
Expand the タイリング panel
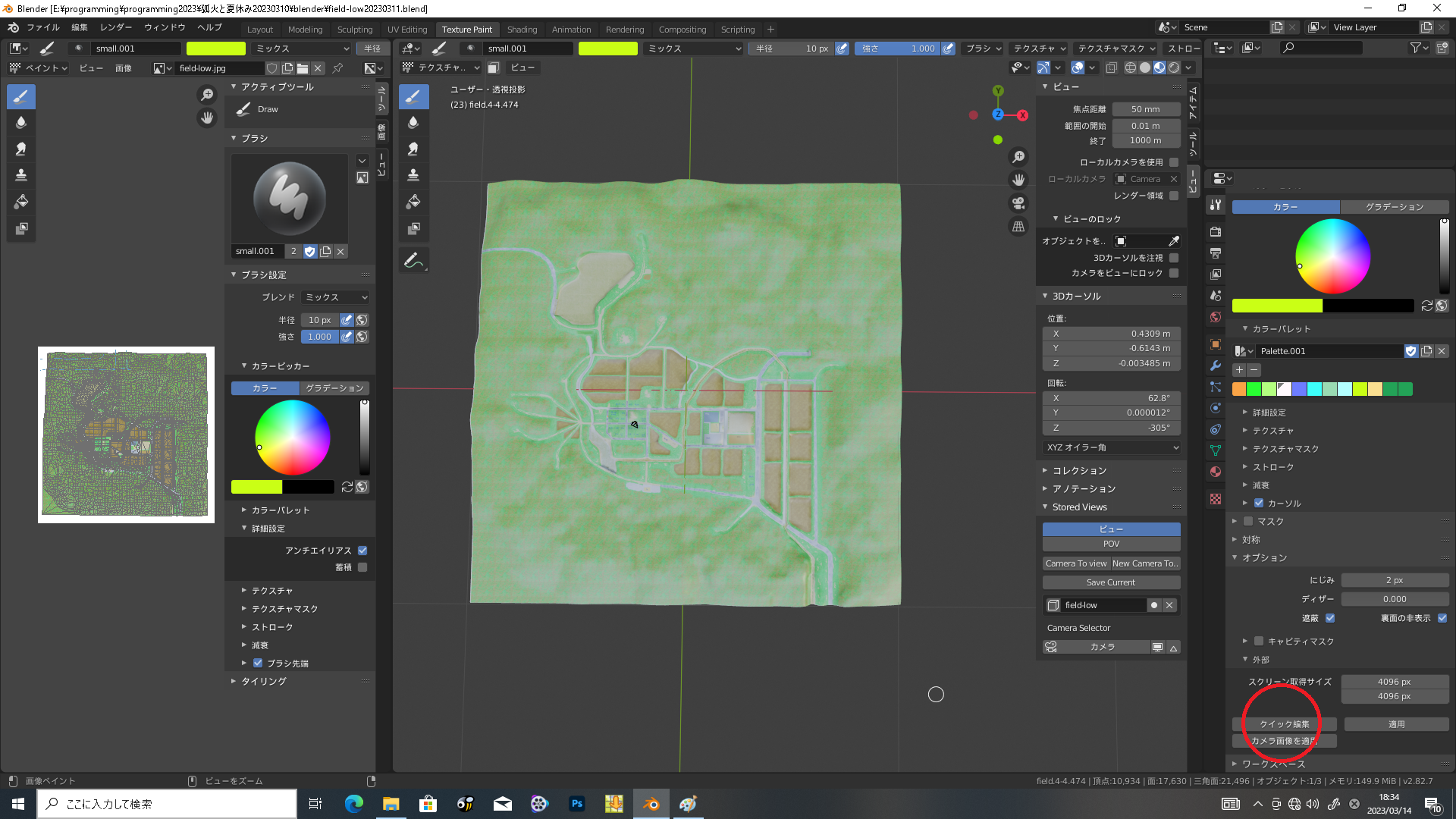tap(264, 681)
